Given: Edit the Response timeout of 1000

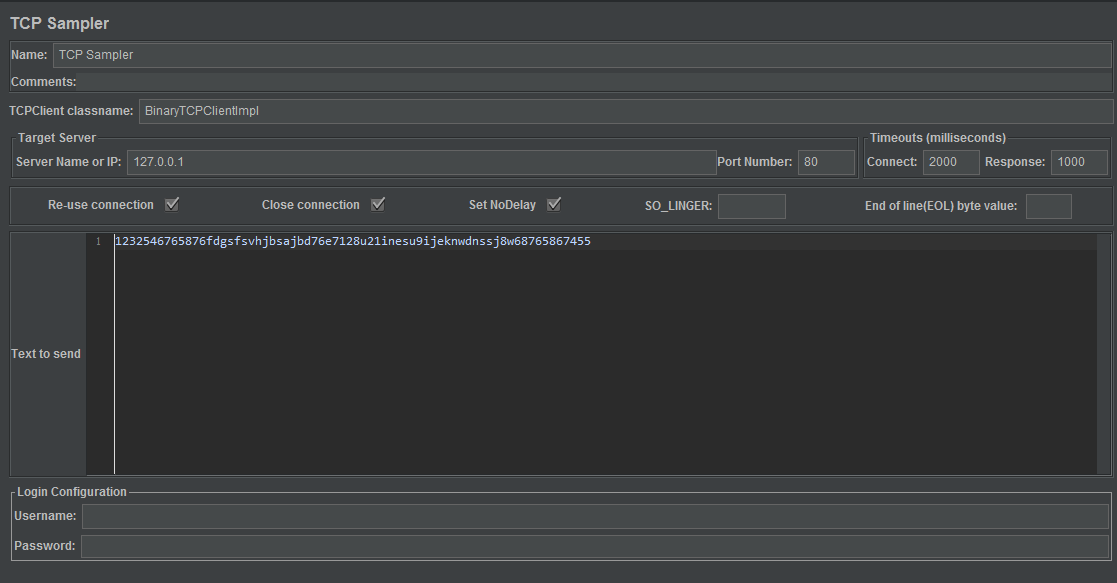Looking at the screenshot, I should 1079,162.
